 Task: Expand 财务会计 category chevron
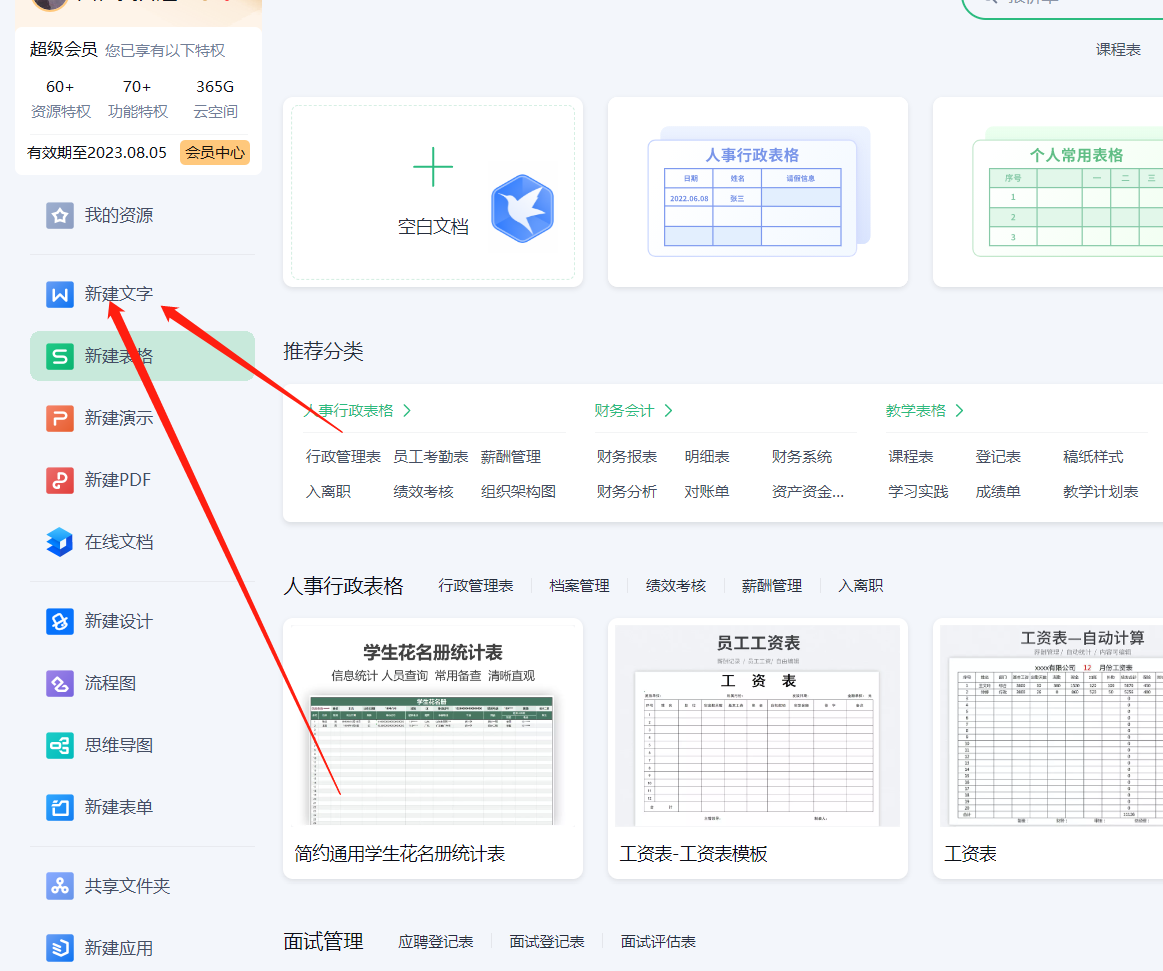pyautogui.click(x=668, y=411)
